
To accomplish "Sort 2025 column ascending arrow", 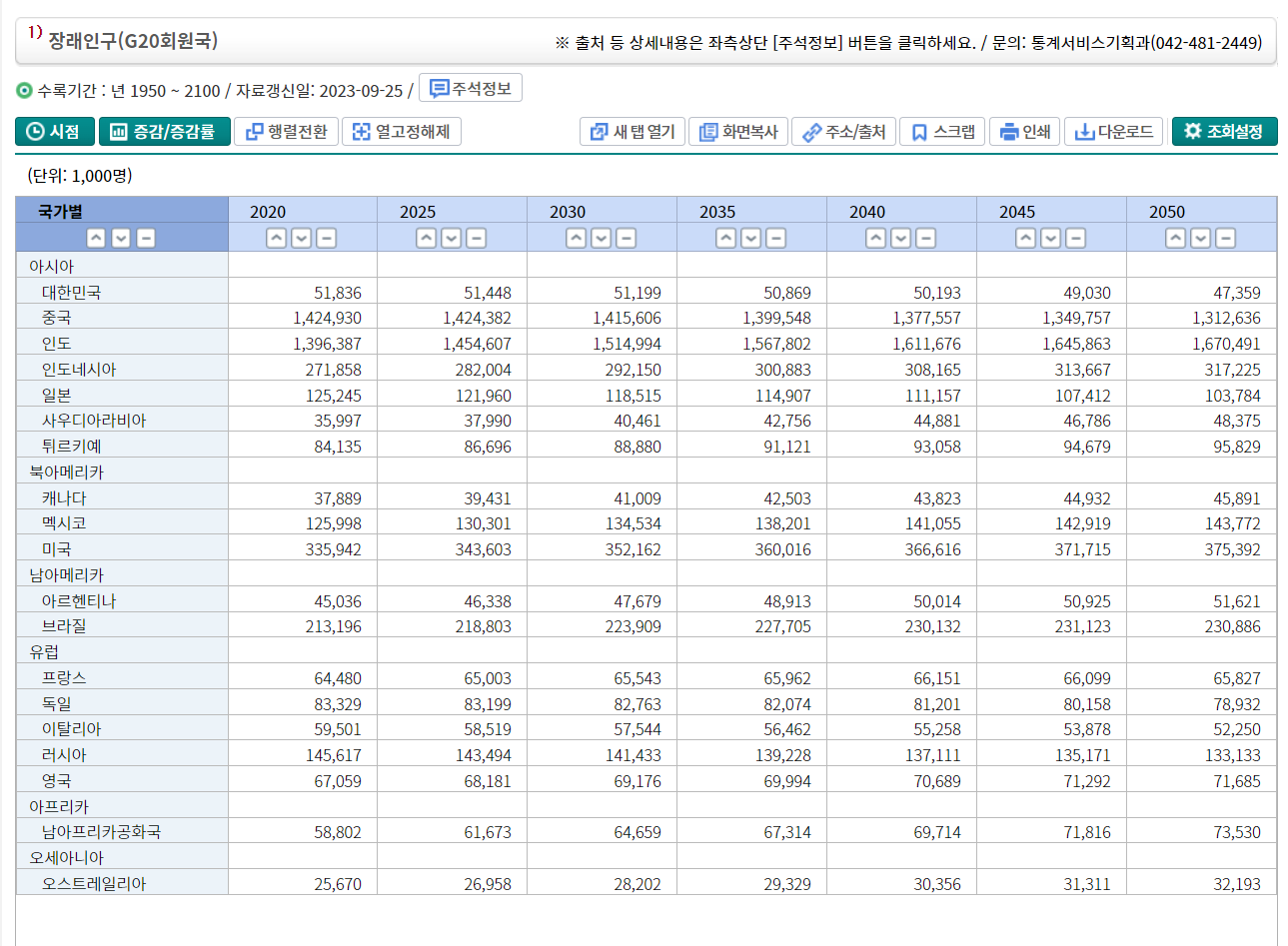I will [x=426, y=238].
